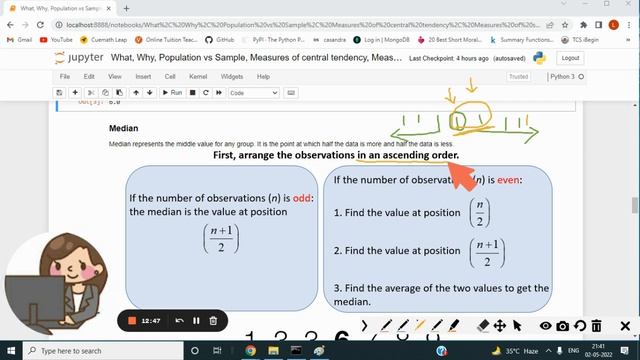
Task: Move selected cell down with down arrow
Action: pos(150,93)
